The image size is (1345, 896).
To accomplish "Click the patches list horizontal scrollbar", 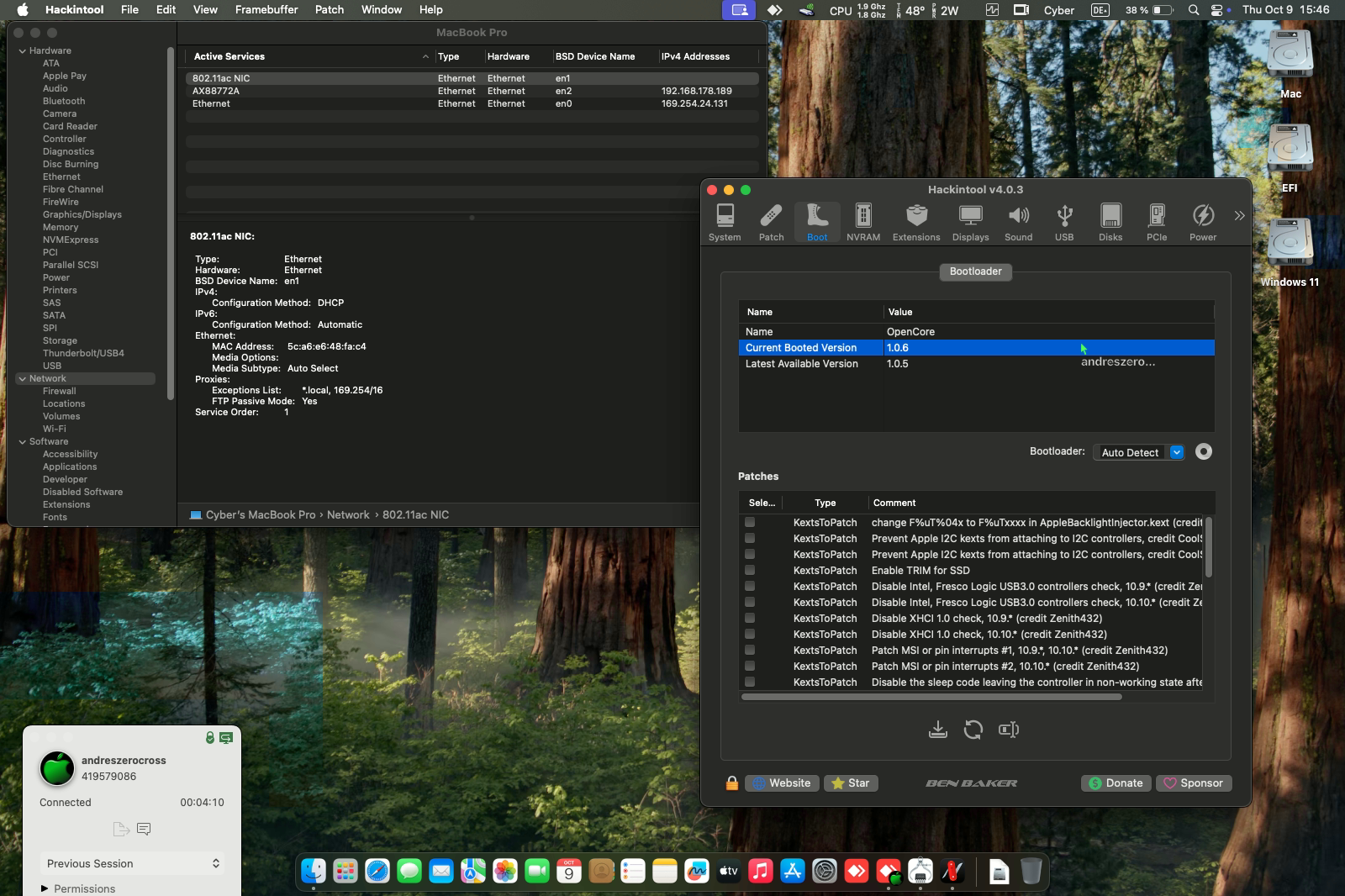I will (x=931, y=697).
